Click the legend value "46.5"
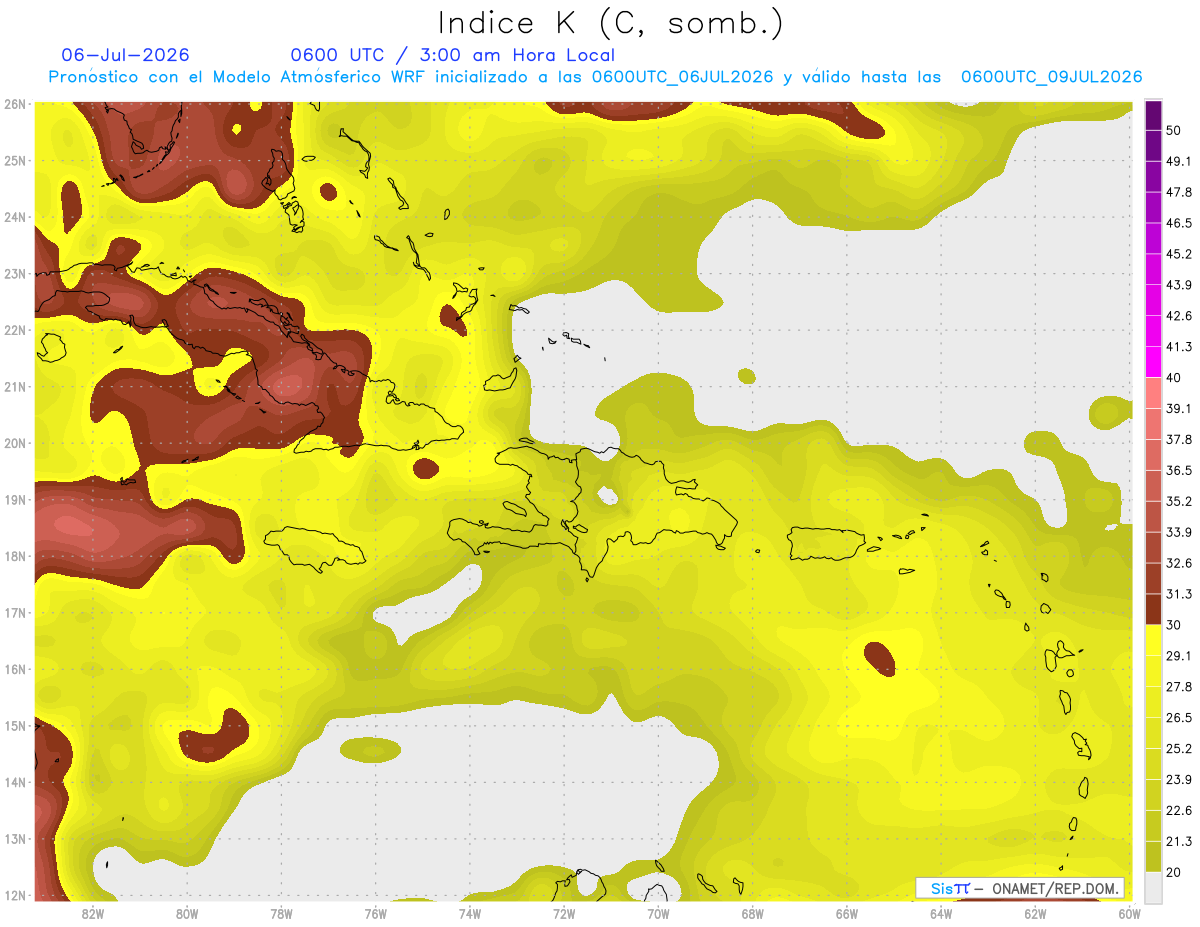This screenshot has width=1200, height=927. click(x=1180, y=224)
